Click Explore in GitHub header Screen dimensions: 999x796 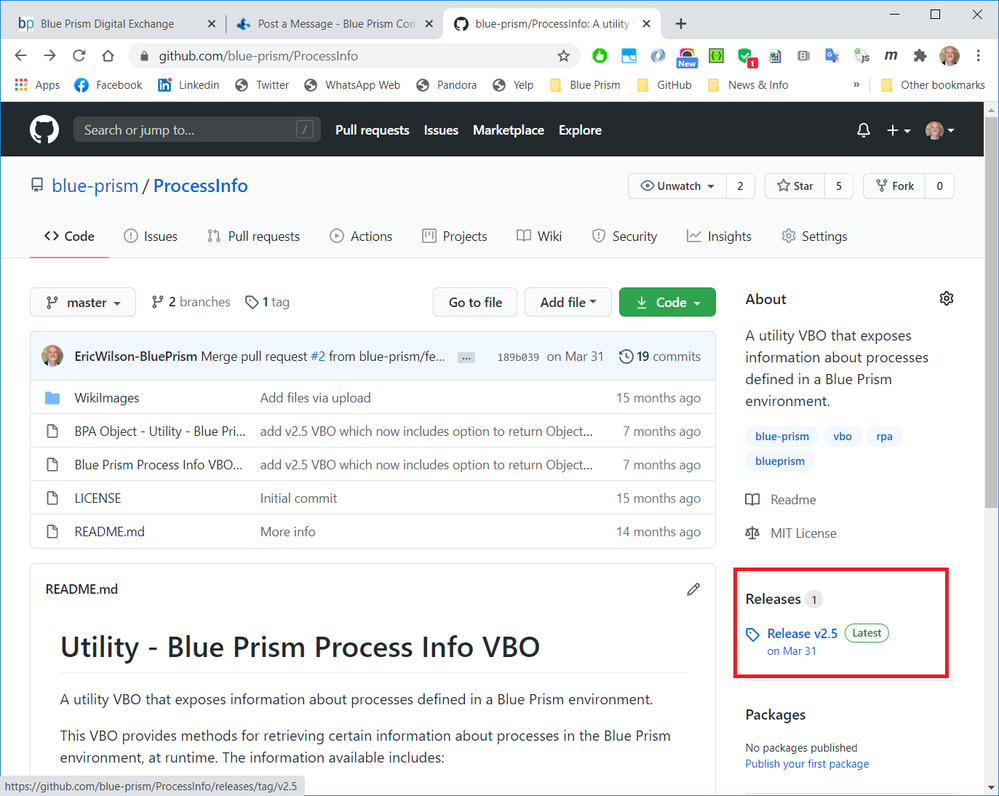coord(580,130)
